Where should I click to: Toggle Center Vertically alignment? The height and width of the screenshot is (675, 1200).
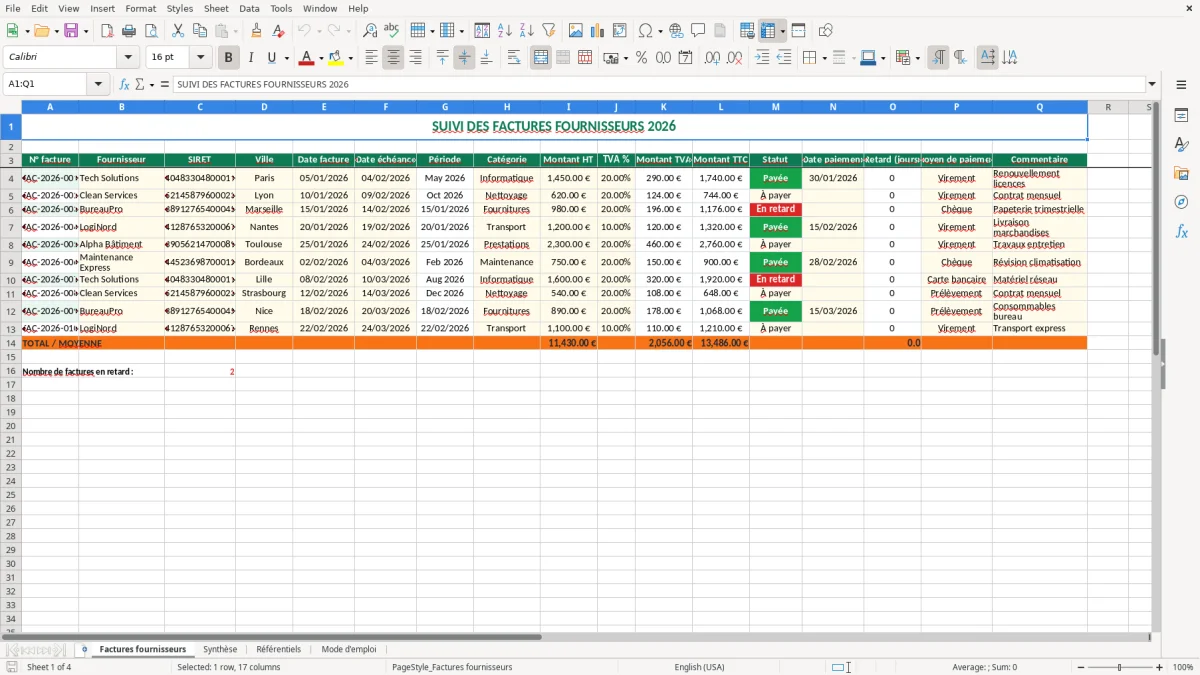tap(464, 58)
